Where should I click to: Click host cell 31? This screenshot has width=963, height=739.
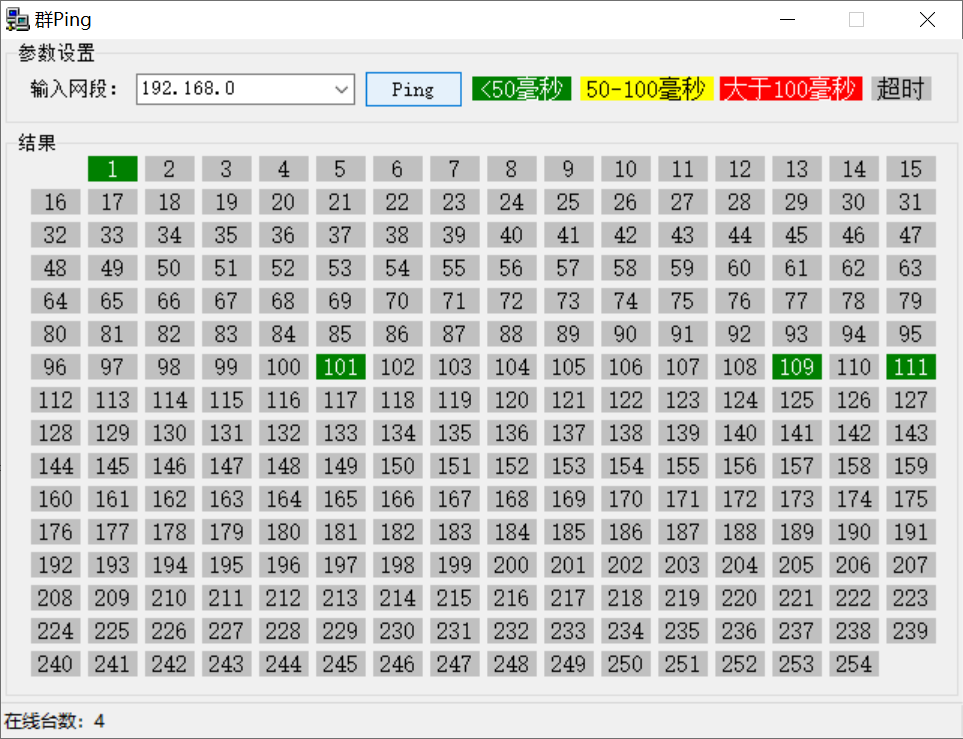point(911,202)
